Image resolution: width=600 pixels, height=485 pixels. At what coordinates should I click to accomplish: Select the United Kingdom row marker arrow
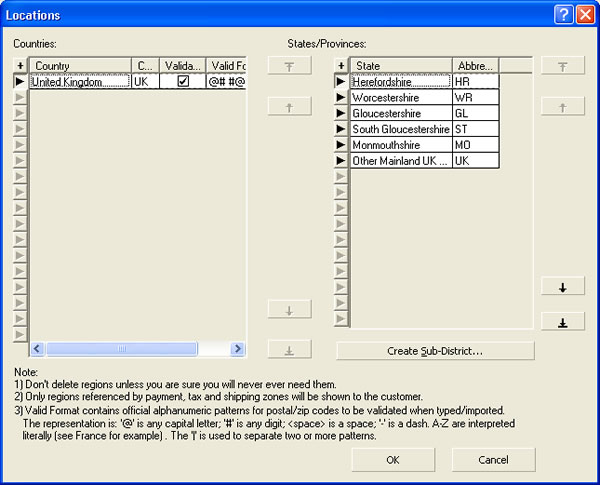tap(20, 82)
